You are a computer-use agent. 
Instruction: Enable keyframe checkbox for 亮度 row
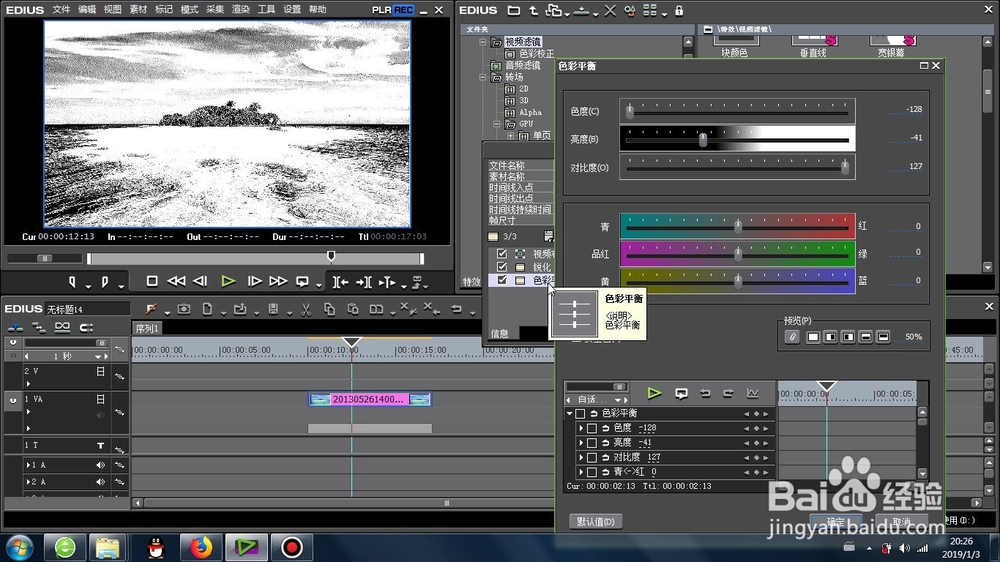tap(592, 443)
